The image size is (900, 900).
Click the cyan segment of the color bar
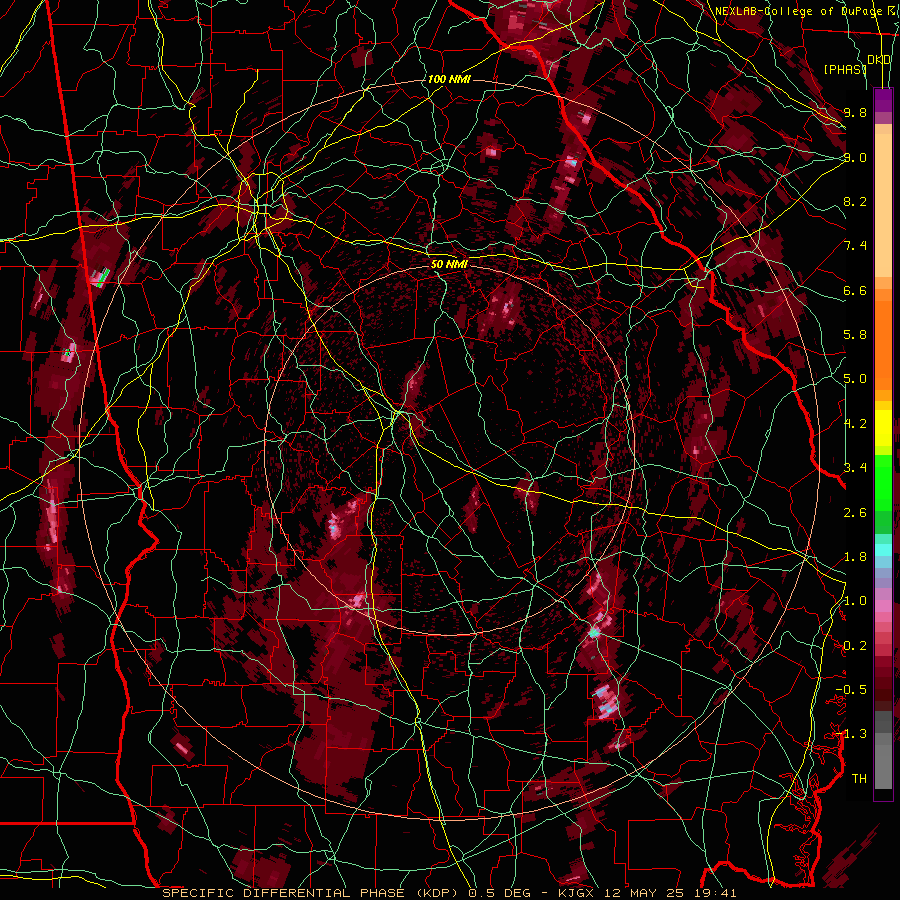point(883,550)
